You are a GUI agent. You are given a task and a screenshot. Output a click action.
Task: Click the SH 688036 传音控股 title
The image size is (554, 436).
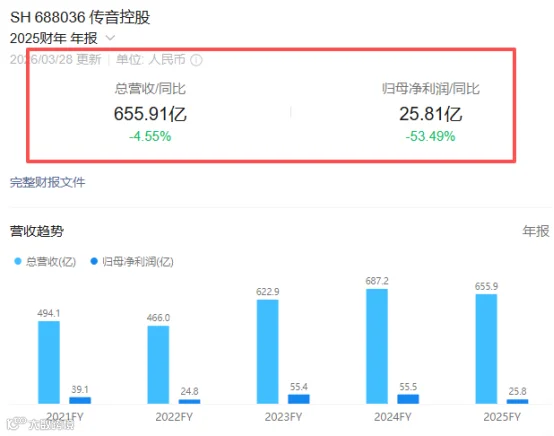(80, 17)
